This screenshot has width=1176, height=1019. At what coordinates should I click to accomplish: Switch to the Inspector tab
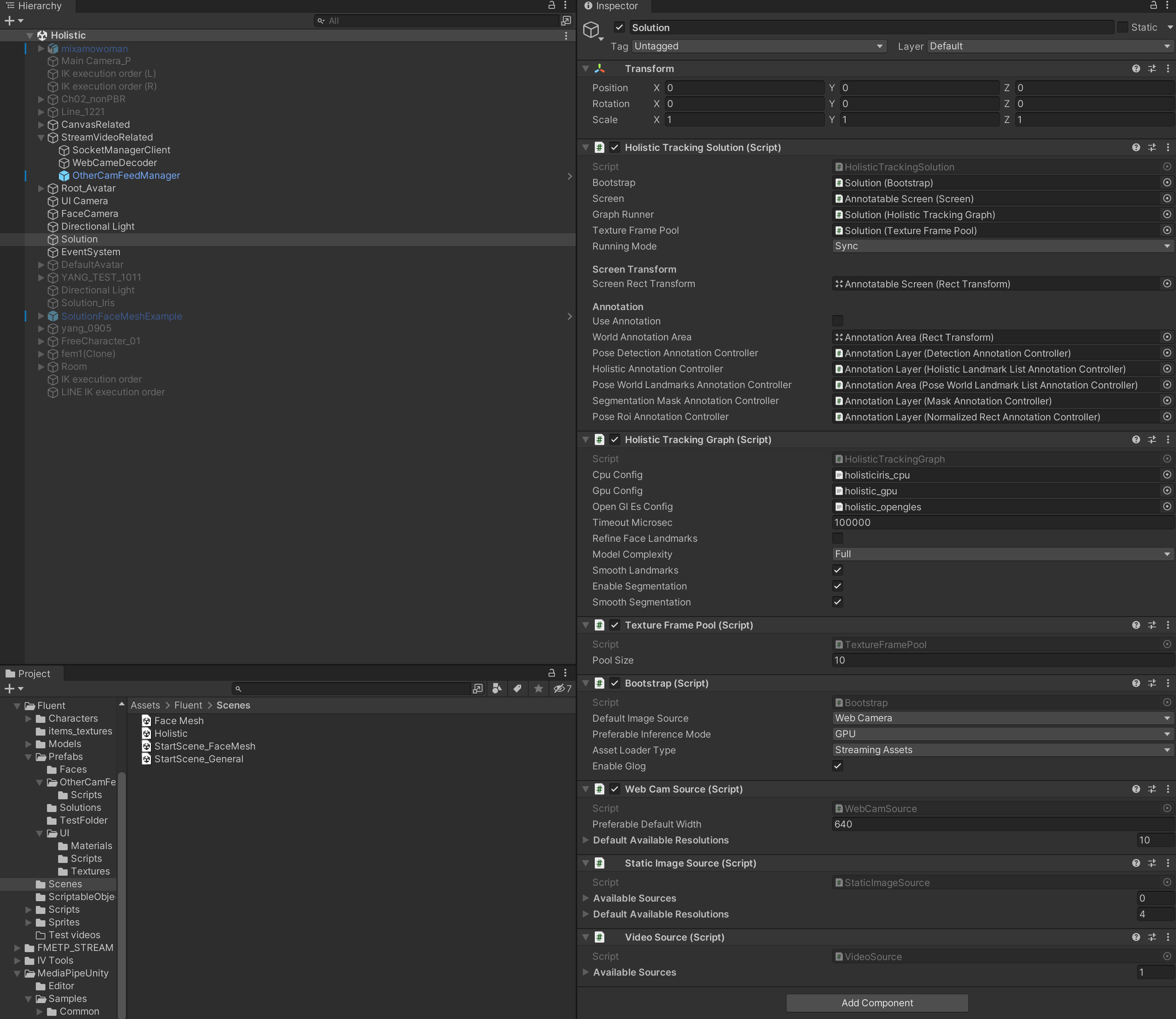(612, 6)
